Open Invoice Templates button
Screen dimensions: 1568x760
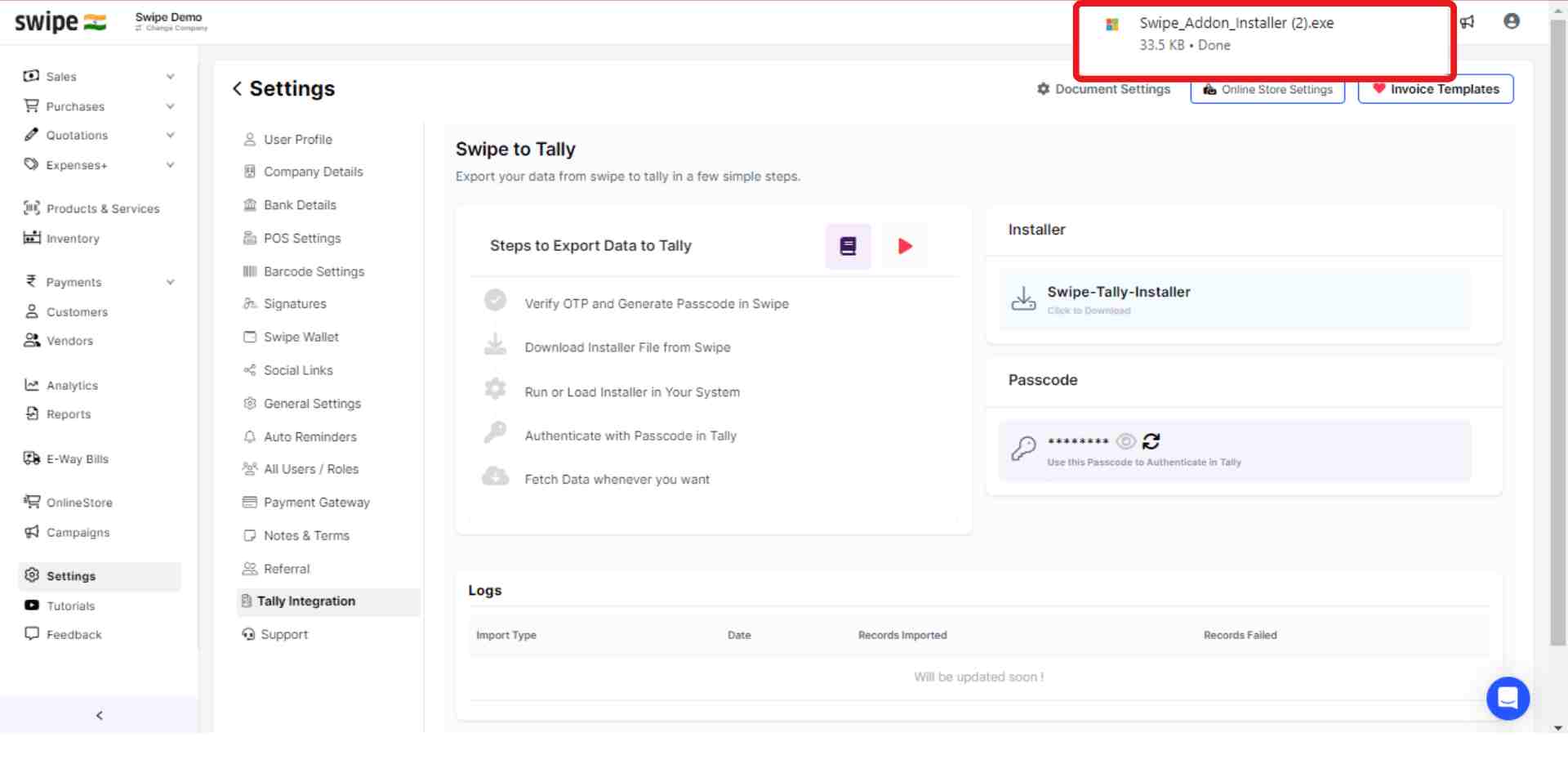1436,89
